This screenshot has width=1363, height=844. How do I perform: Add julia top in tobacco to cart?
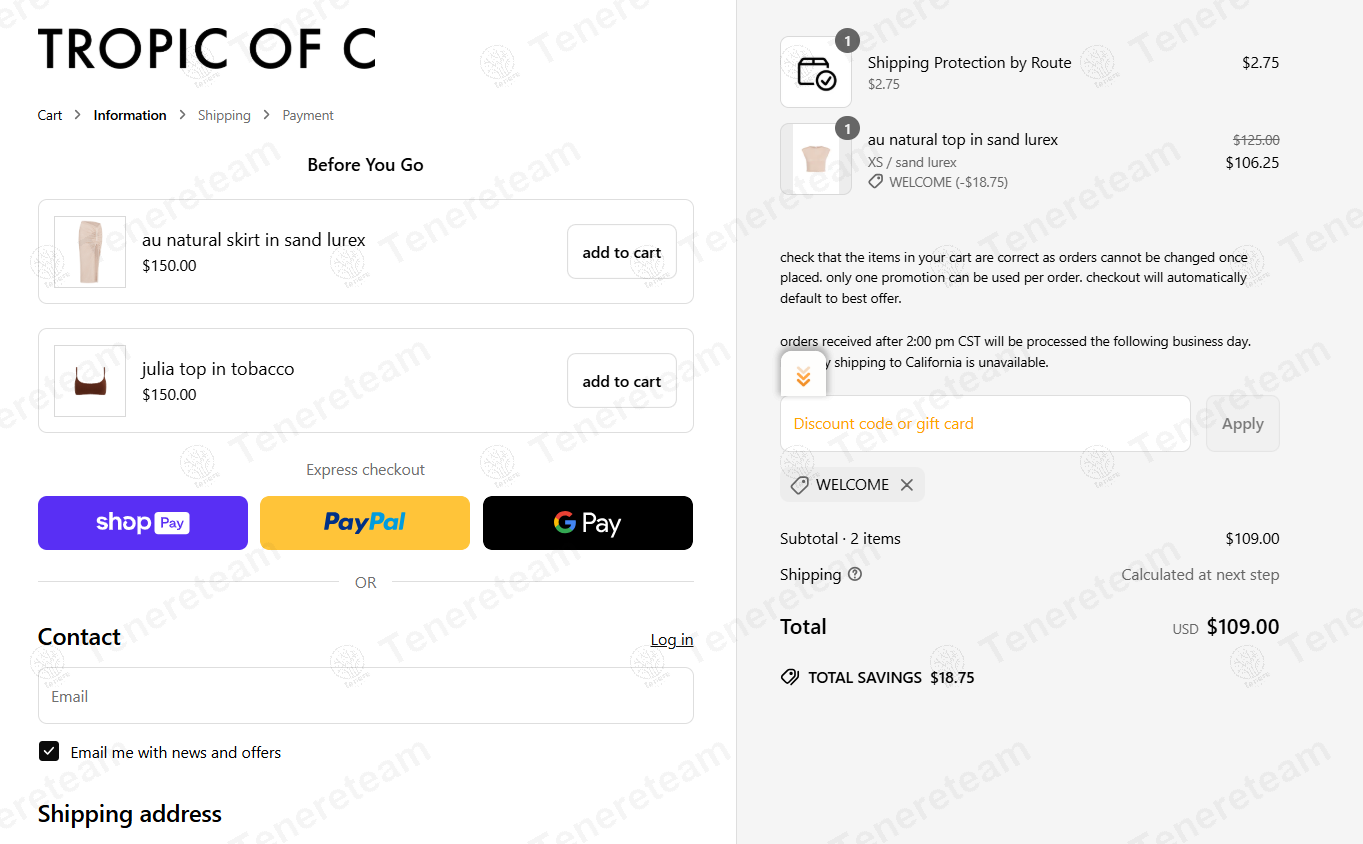(621, 381)
